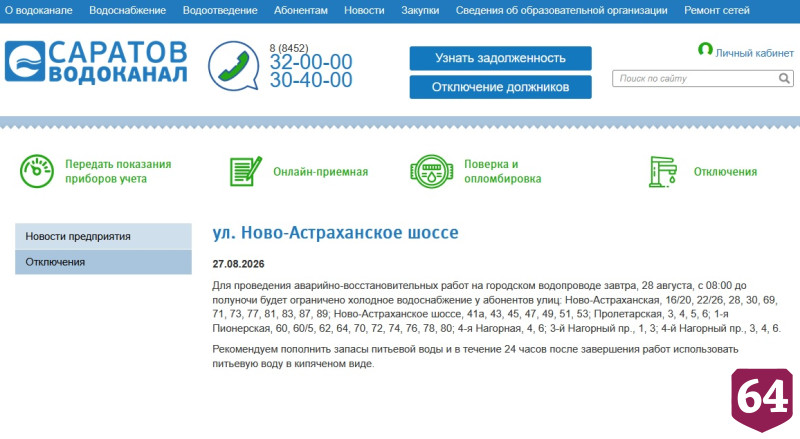The width and height of the screenshot is (800, 439).
Task: Click the phone number 30-40-00
Action: (311, 80)
